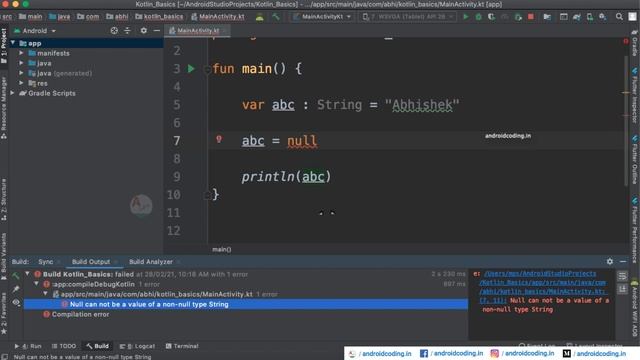Expand Gradle Scripts node
The image size is (640, 360).
(13, 93)
